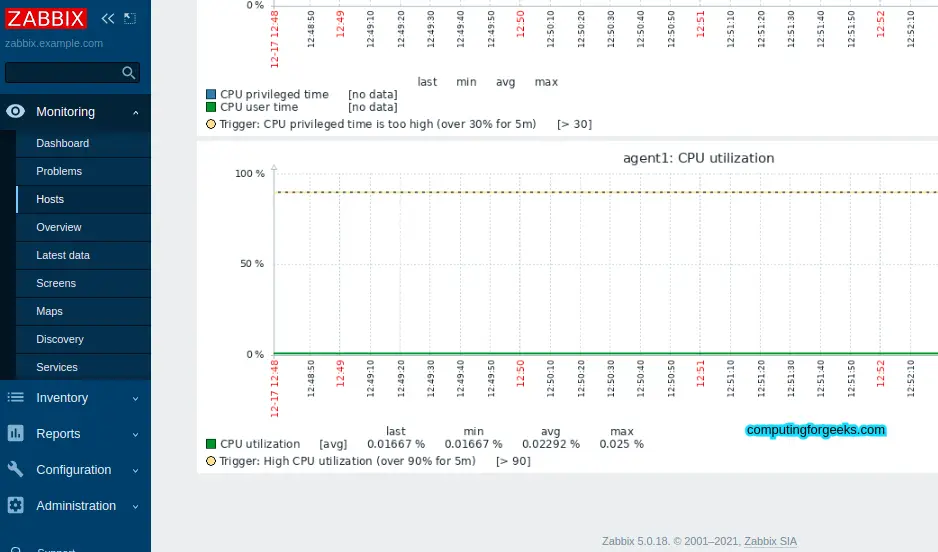The width and height of the screenshot is (938, 552).
Task: Collapse sidebar with double-chevron icon
Action: pyautogui.click(x=108, y=19)
